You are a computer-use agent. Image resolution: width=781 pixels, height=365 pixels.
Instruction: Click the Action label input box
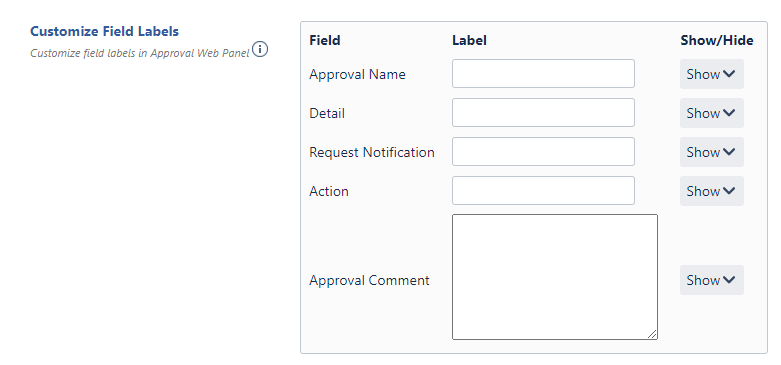[543, 190]
